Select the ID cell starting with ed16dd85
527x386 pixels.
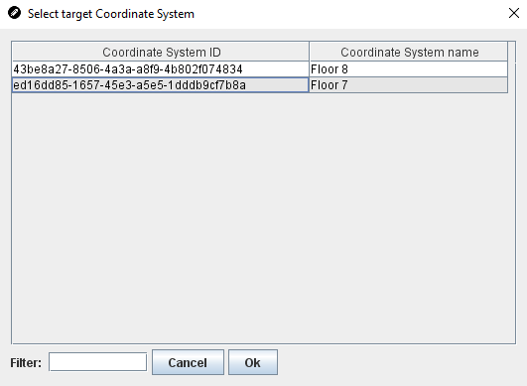tap(161, 85)
